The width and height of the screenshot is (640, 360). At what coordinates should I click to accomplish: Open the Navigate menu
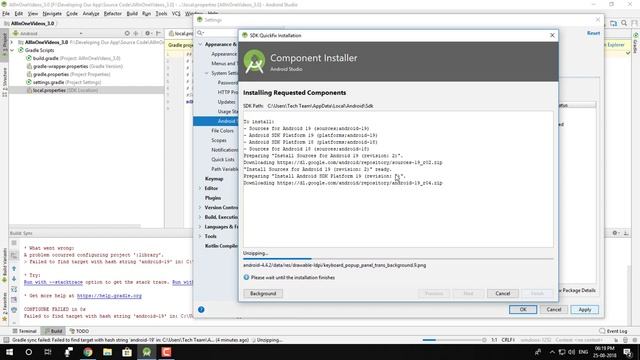(52, 13)
